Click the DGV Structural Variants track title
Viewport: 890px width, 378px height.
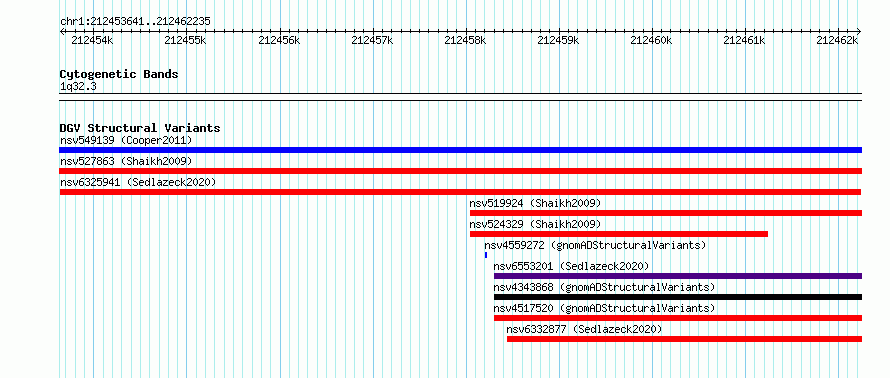point(140,128)
